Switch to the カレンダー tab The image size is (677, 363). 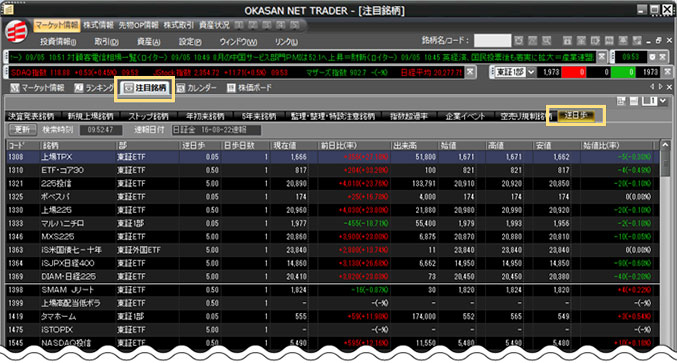coord(196,88)
